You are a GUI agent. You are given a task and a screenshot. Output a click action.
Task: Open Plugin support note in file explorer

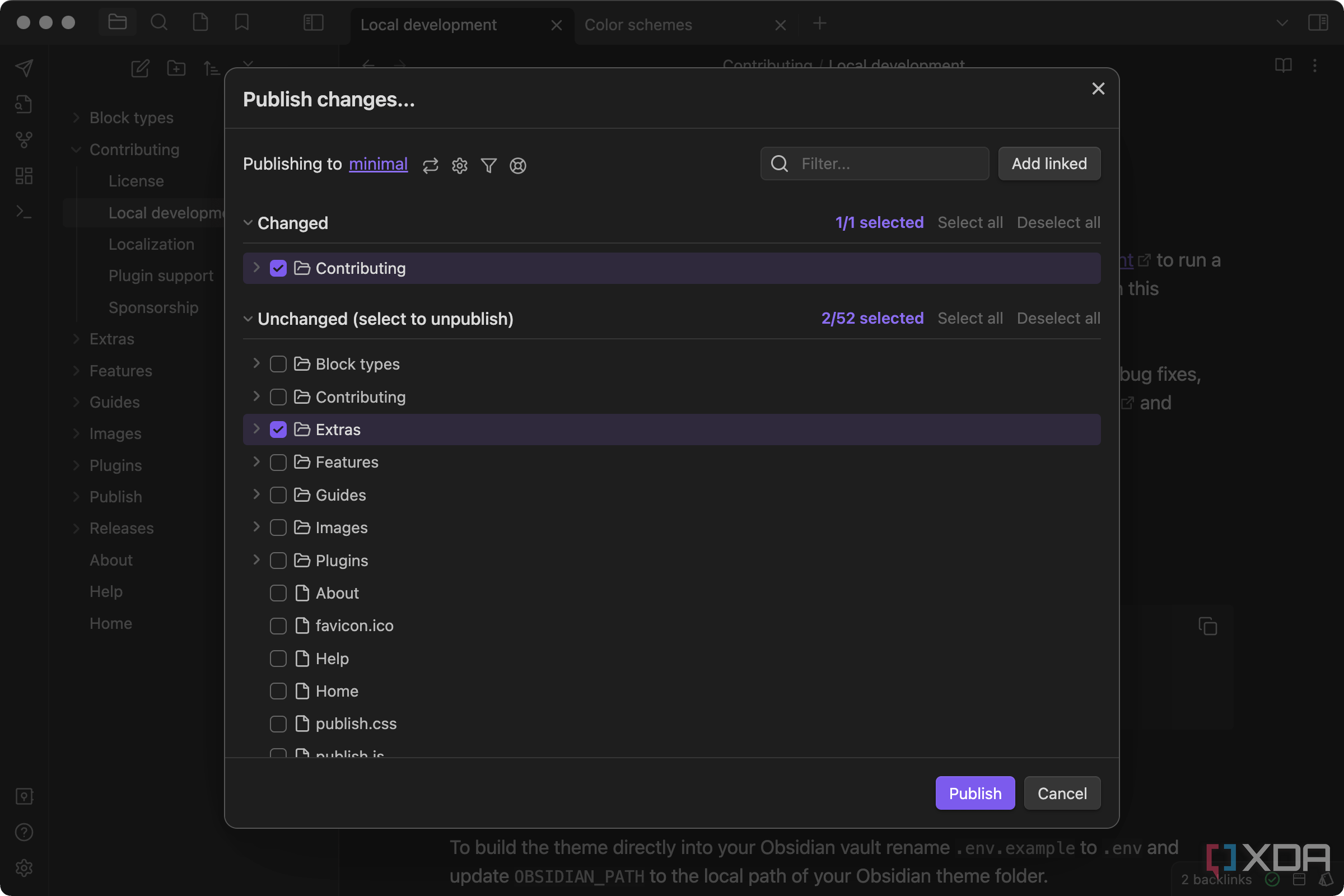[x=161, y=276]
